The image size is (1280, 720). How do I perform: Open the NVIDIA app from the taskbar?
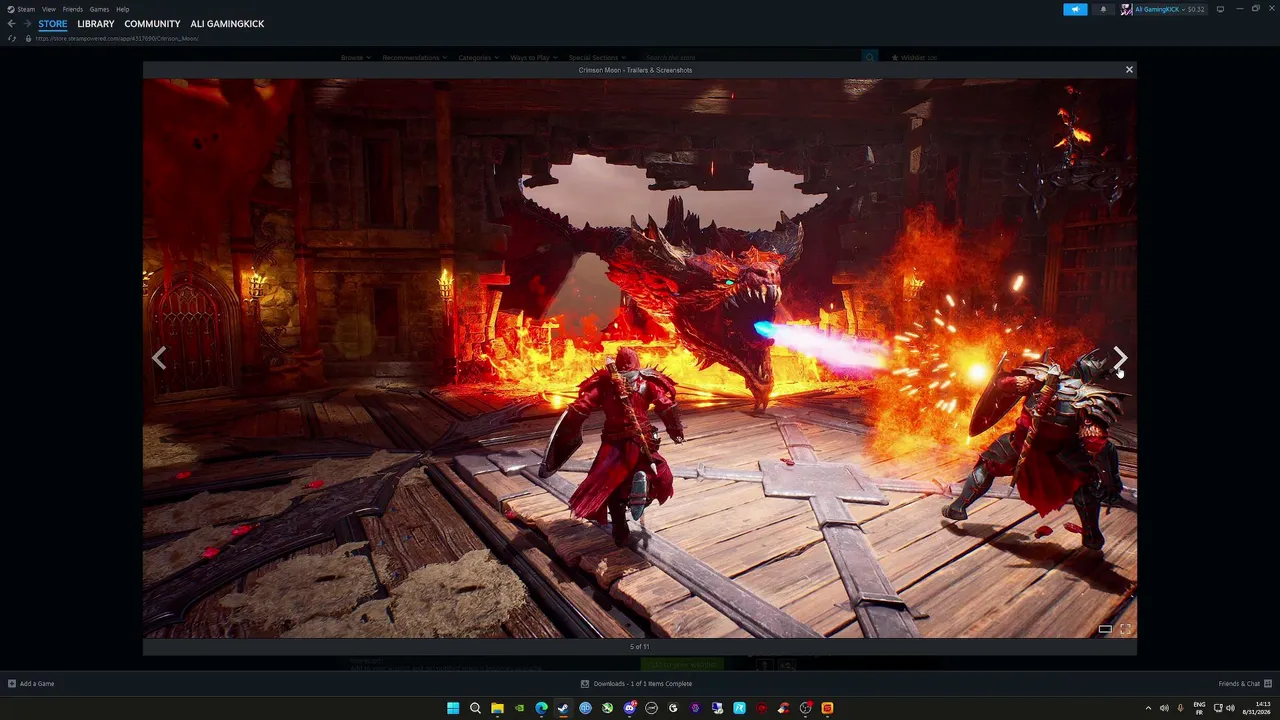pyautogui.click(x=519, y=708)
